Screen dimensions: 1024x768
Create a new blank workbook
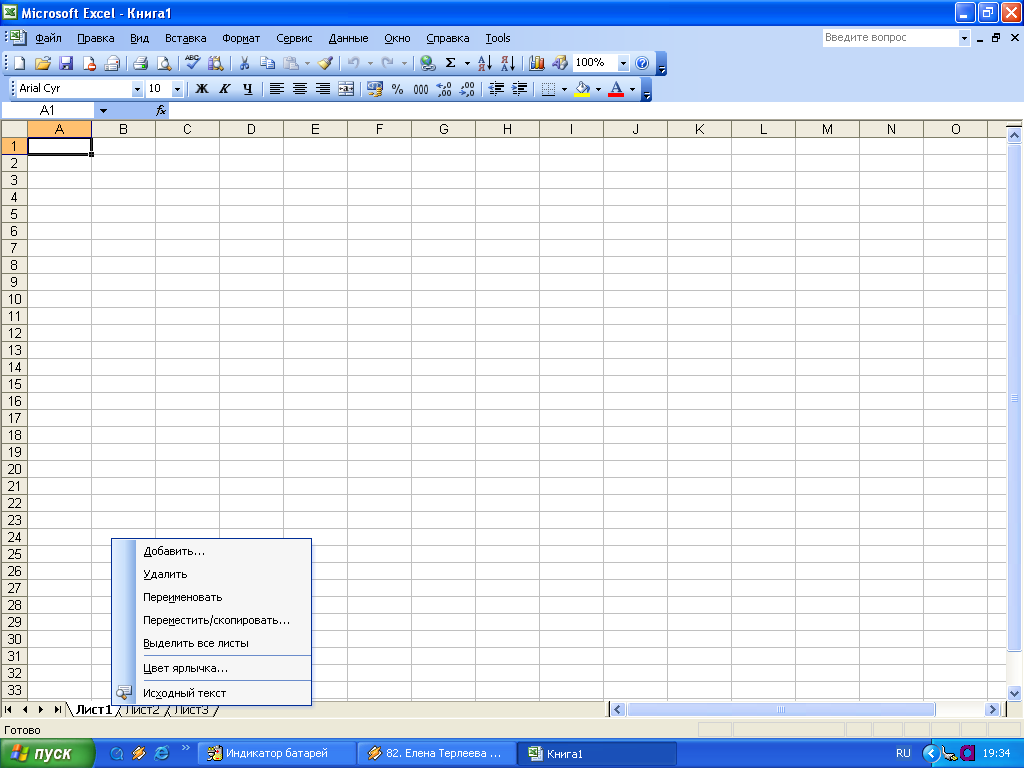coord(20,63)
